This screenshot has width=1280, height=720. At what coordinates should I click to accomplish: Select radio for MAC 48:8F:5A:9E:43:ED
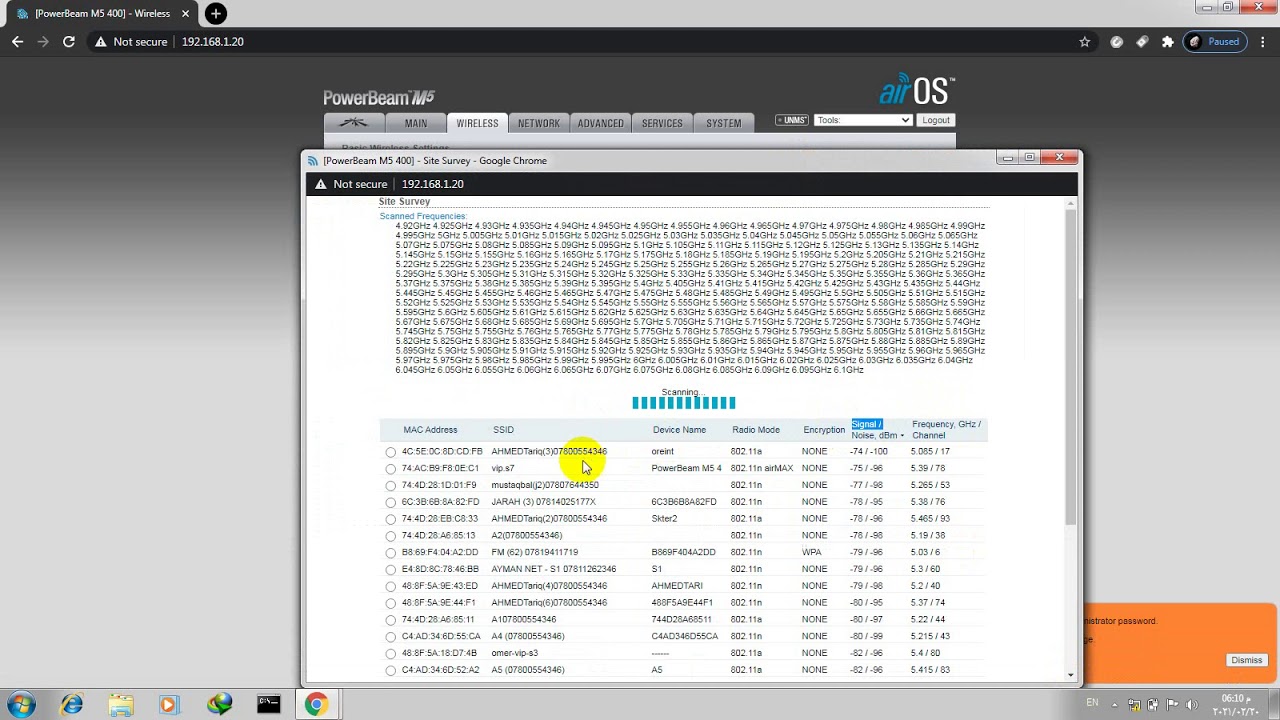tap(391, 586)
